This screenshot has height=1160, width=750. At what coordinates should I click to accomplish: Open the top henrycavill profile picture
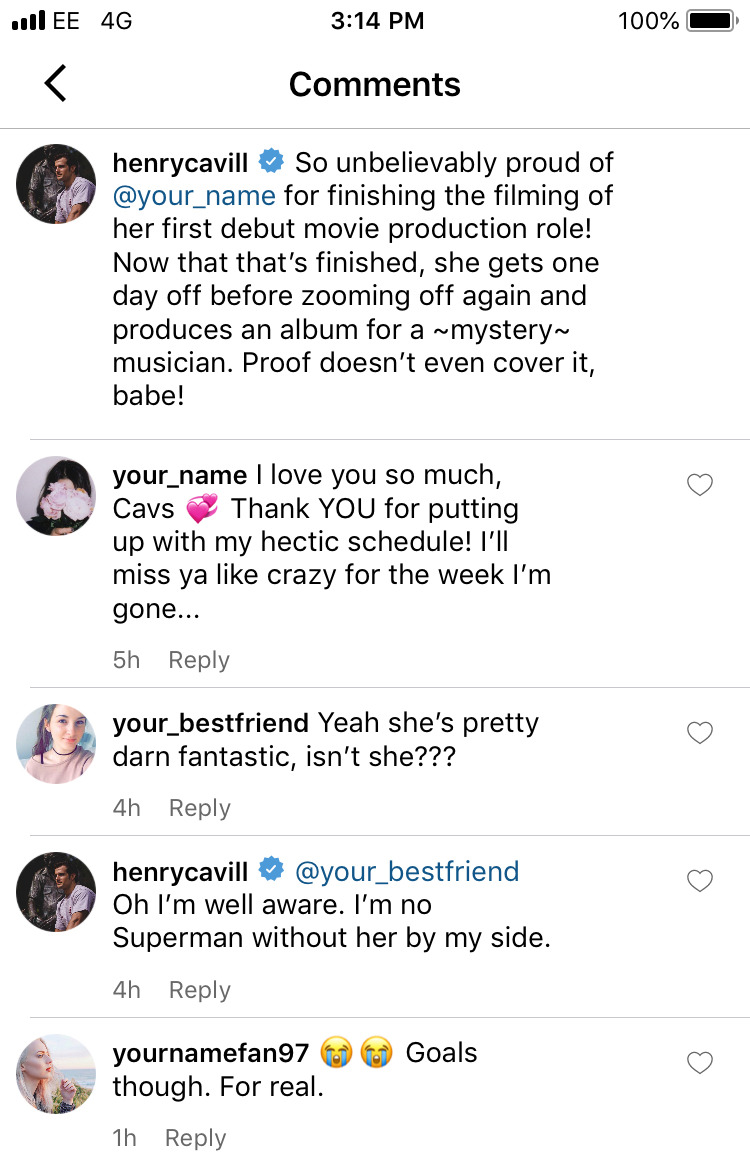(57, 183)
